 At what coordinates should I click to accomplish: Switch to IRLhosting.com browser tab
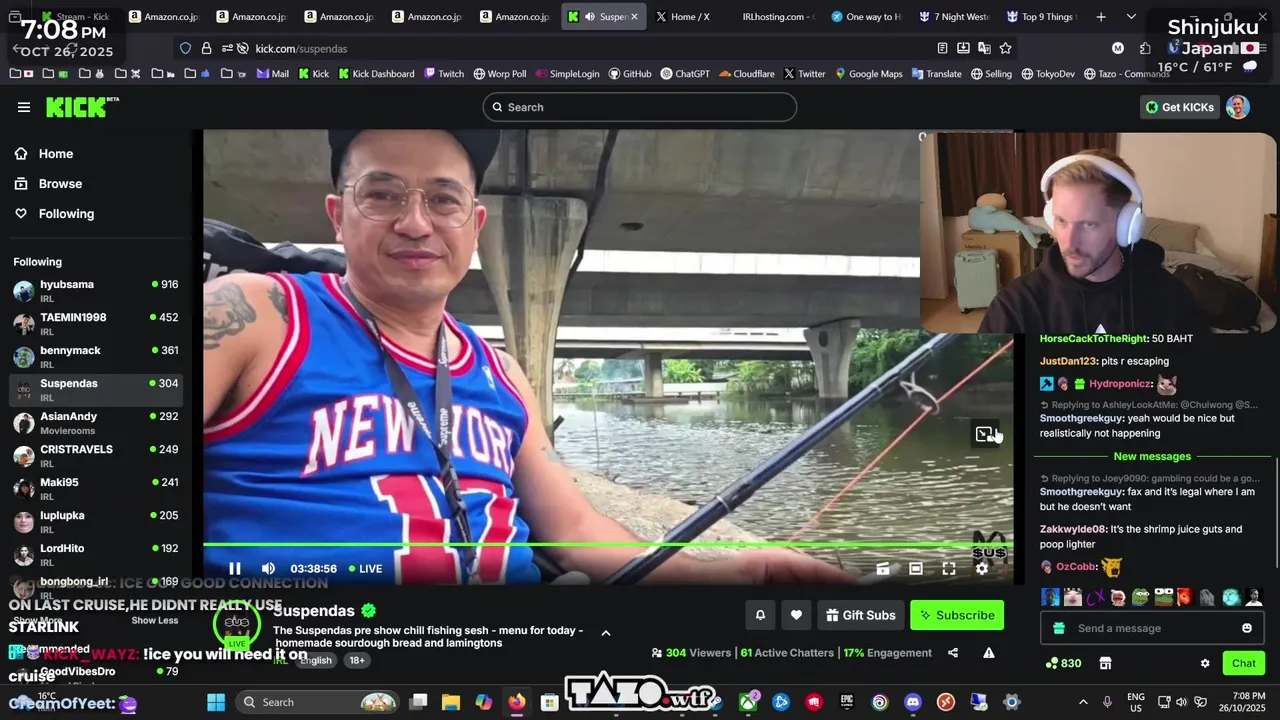(777, 17)
